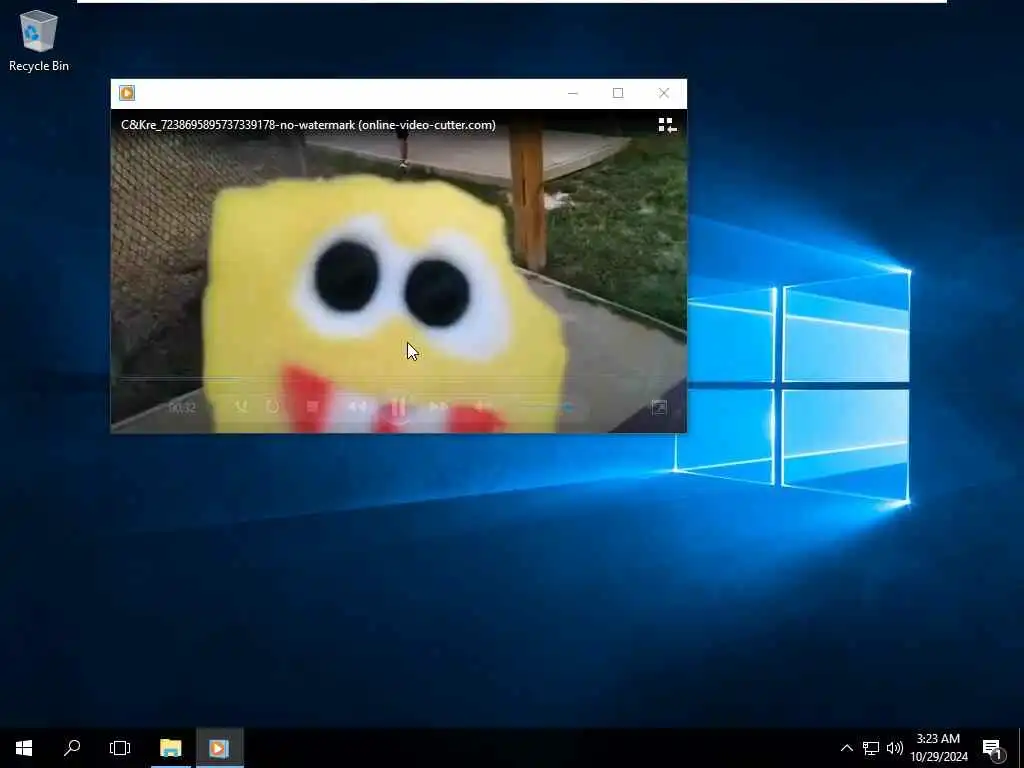Open Task View

click(120, 748)
